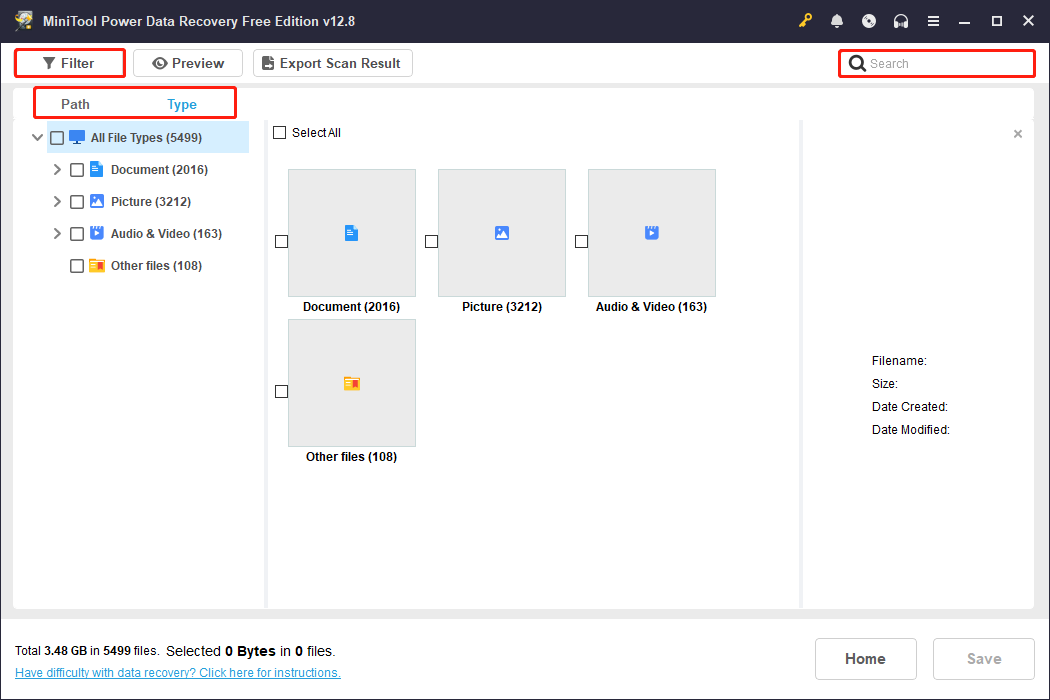Expand the Document tree item
This screenshot has width=1050, height=700.
[57, 169]
